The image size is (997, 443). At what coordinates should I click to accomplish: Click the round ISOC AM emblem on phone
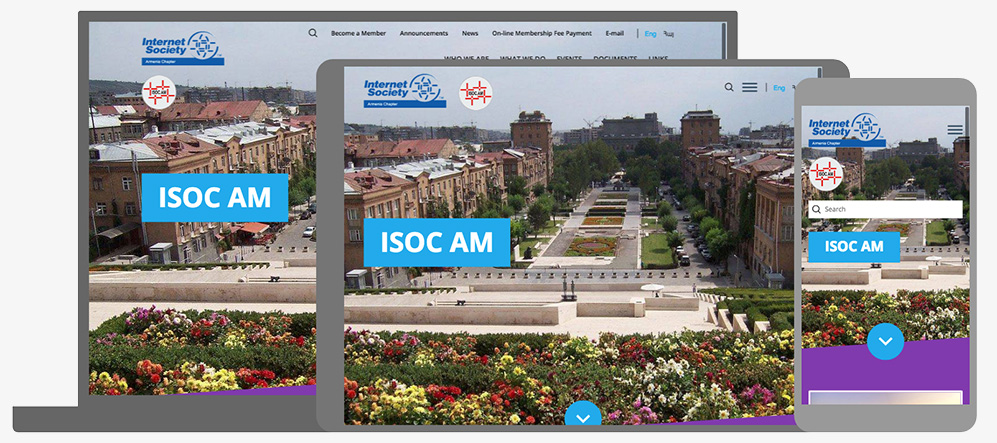(x=826, y=174)
